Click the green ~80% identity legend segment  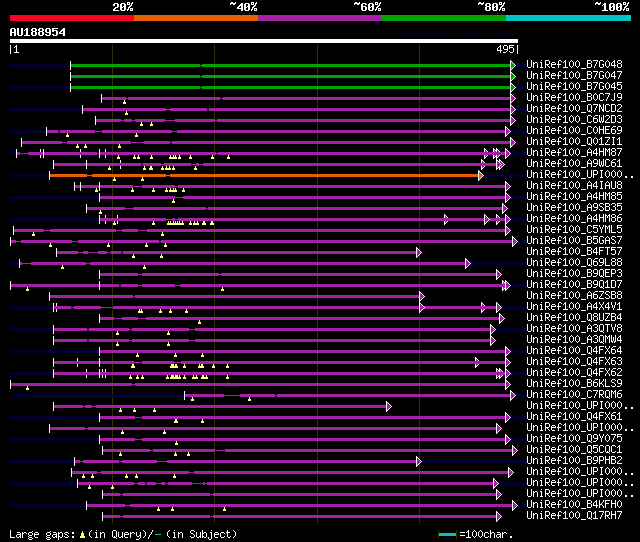pyautogui.click(x=444, y=18)
